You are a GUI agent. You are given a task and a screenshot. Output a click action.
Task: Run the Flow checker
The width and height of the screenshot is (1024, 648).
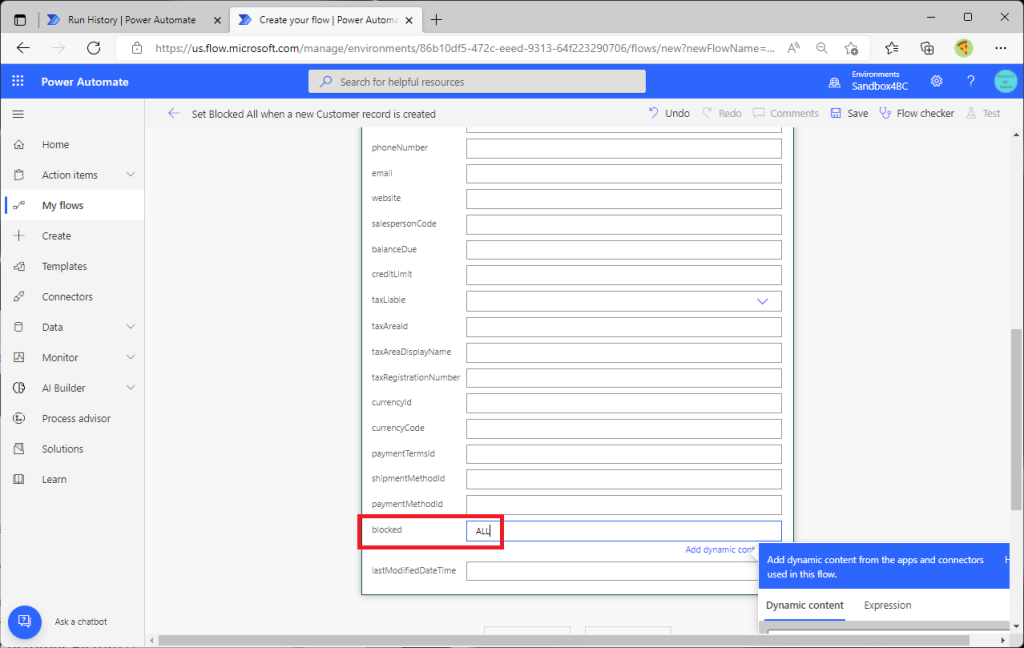pyautogui.click(x=916, y=113)
